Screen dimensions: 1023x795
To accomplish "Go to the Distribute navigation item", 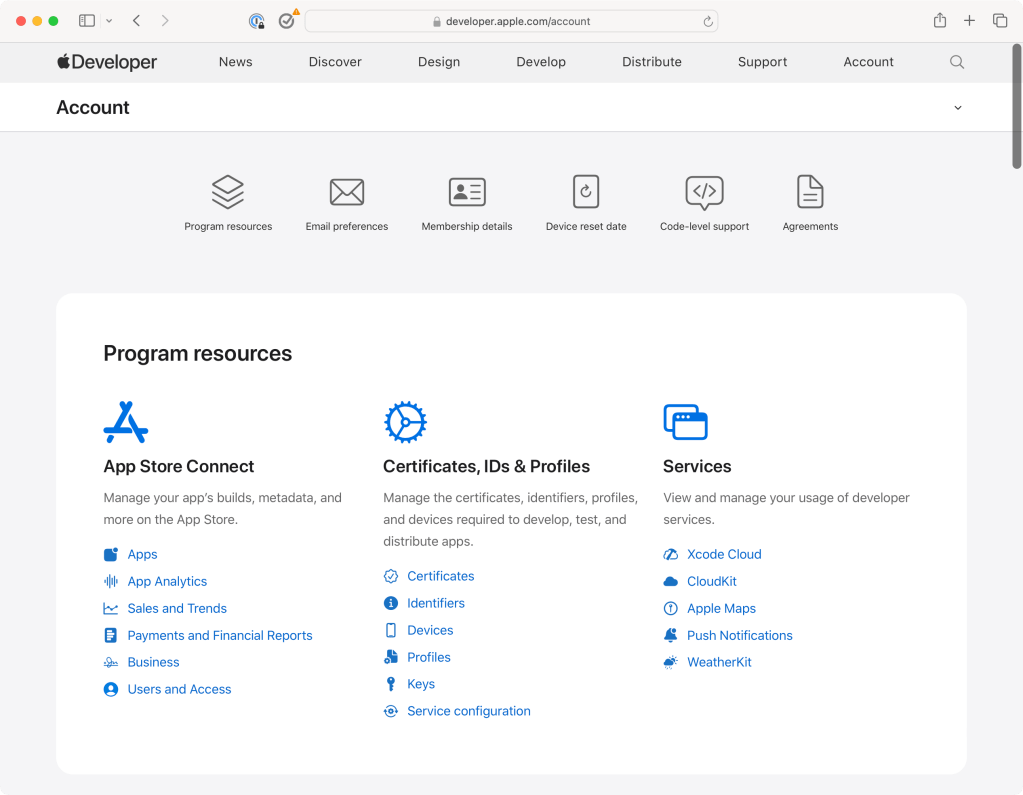I will (x=652, y=62).
